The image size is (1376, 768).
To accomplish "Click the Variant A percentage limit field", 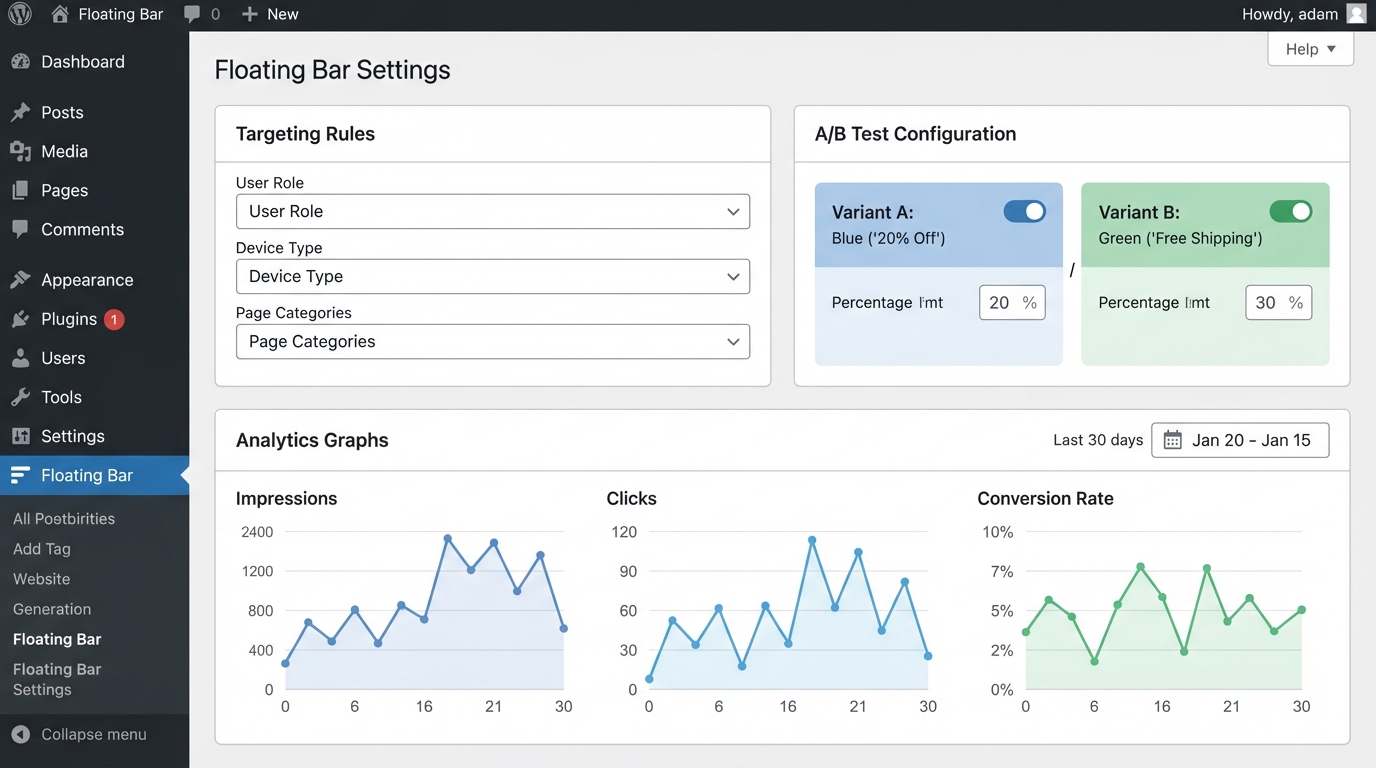I will pos(1011,302).
